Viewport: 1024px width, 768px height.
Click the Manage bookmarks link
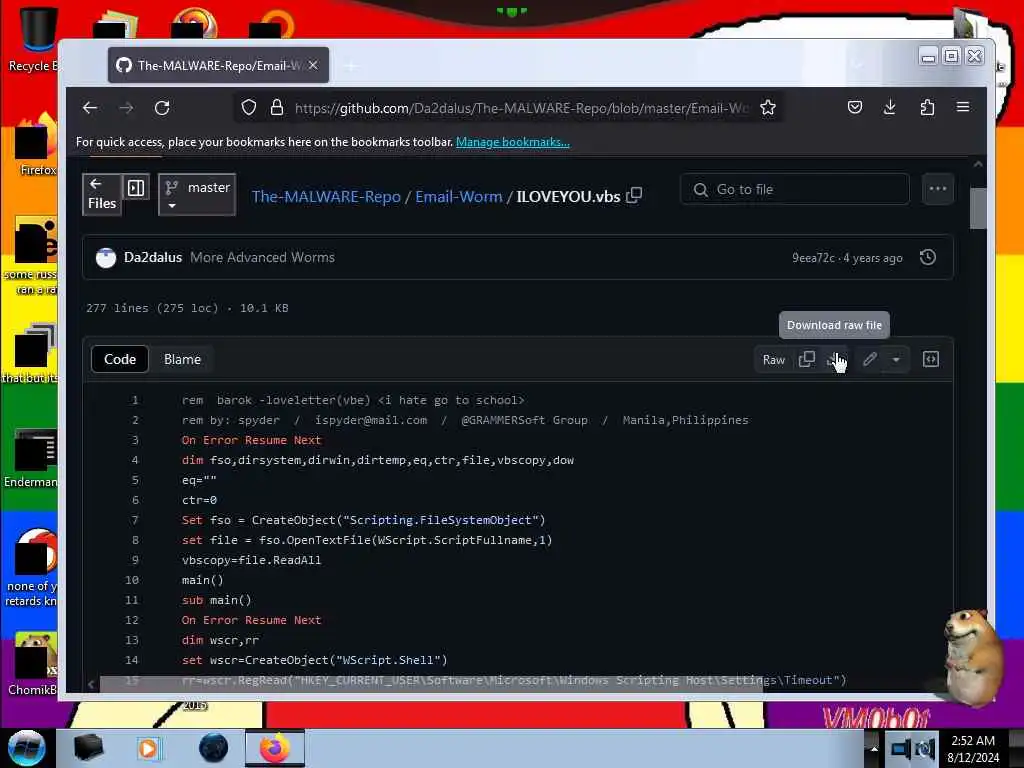[x=513, y=142]
